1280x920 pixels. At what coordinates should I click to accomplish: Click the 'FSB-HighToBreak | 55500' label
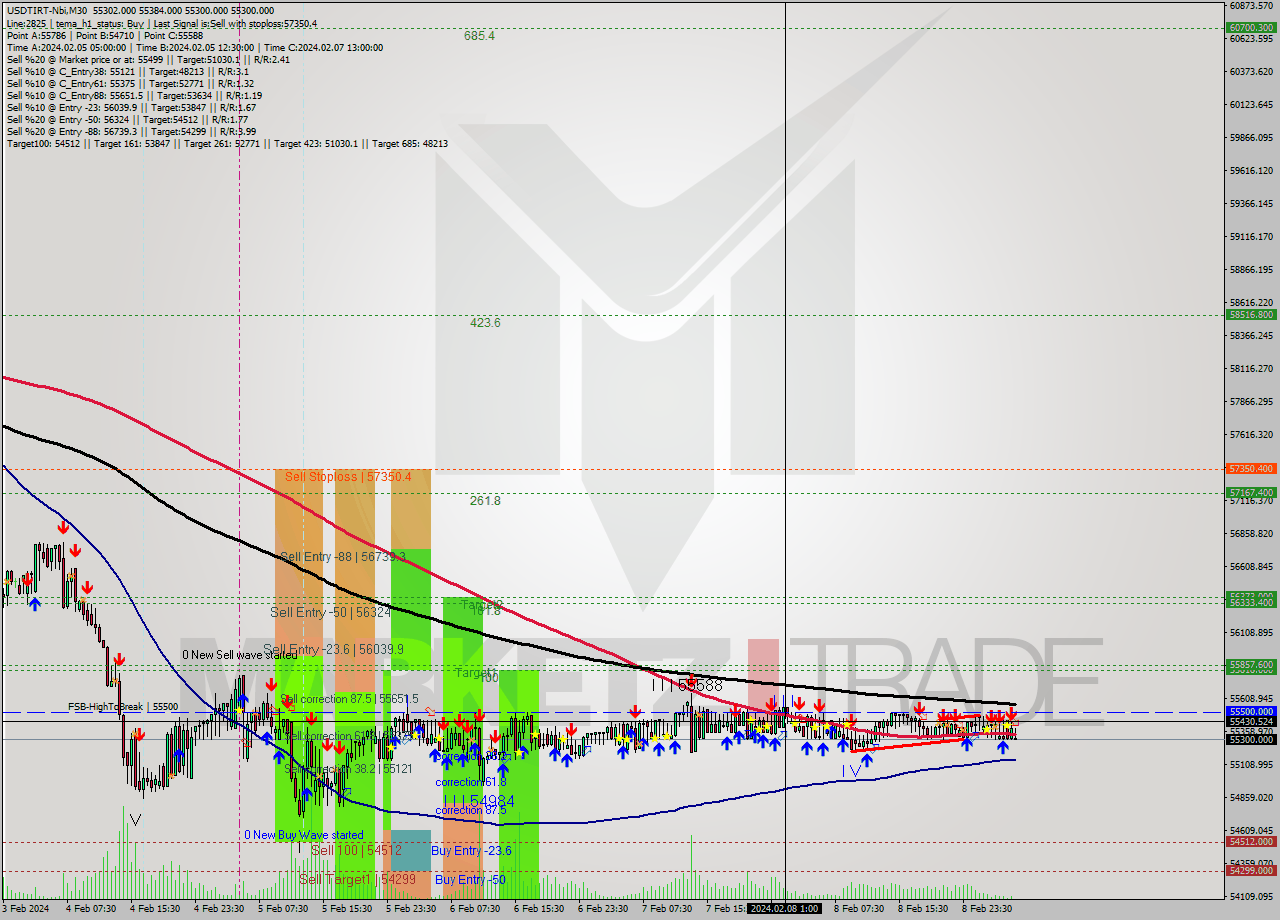123,707
